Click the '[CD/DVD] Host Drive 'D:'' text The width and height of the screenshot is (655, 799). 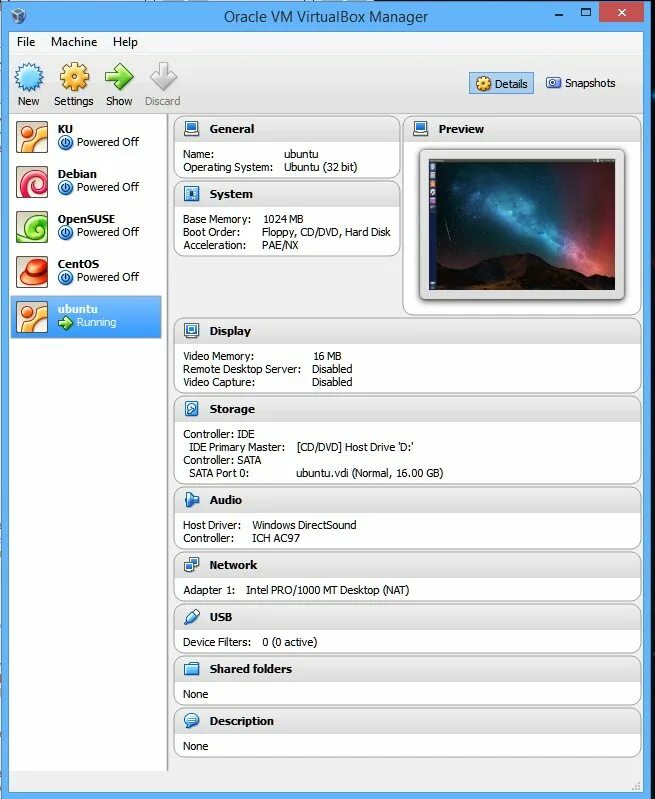355,447
